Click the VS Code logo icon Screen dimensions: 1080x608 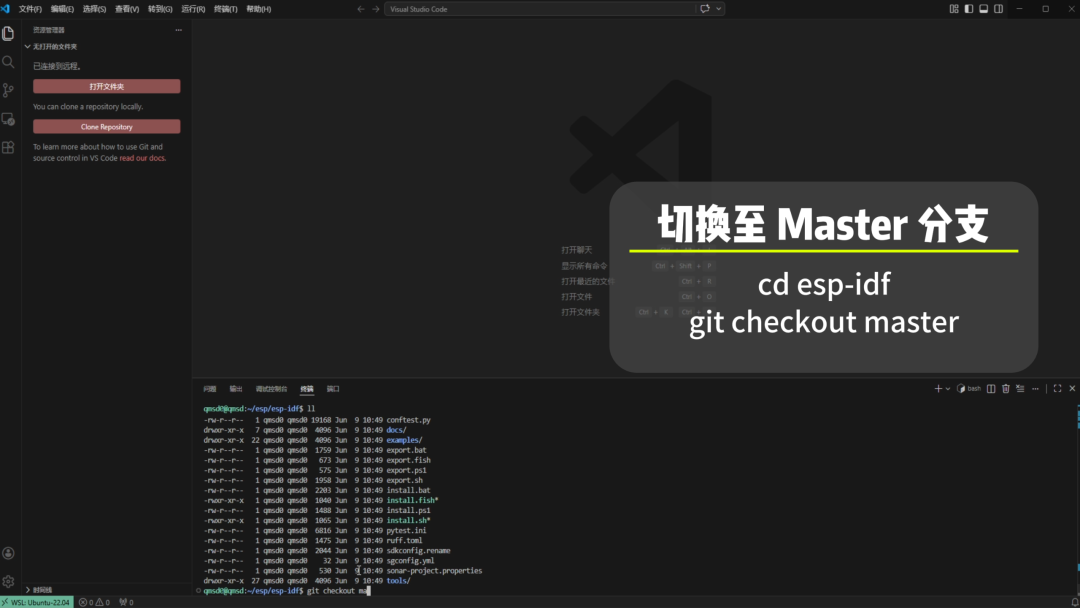[x=6, y=9]
